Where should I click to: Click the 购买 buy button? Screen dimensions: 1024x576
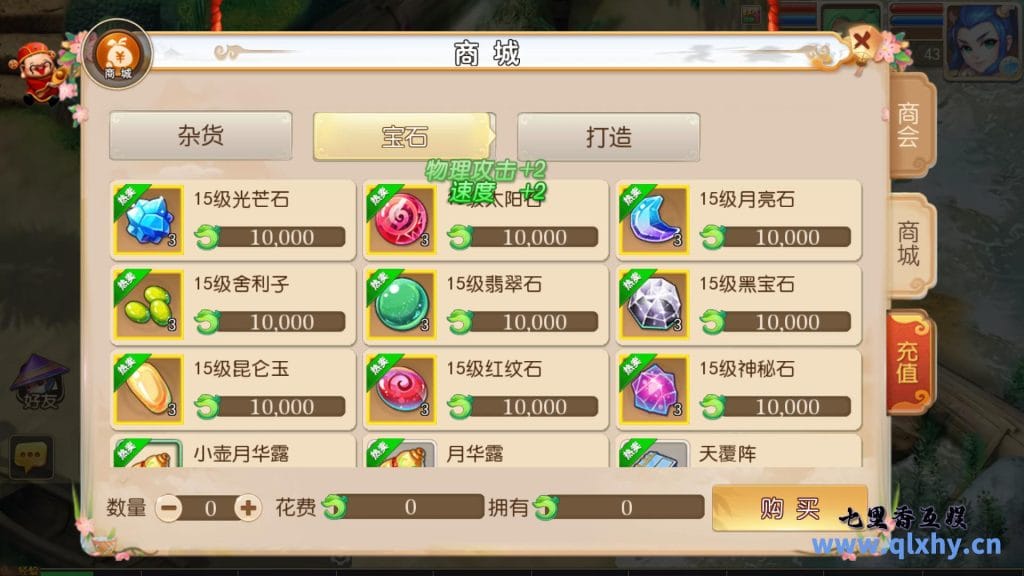point(790,507)
